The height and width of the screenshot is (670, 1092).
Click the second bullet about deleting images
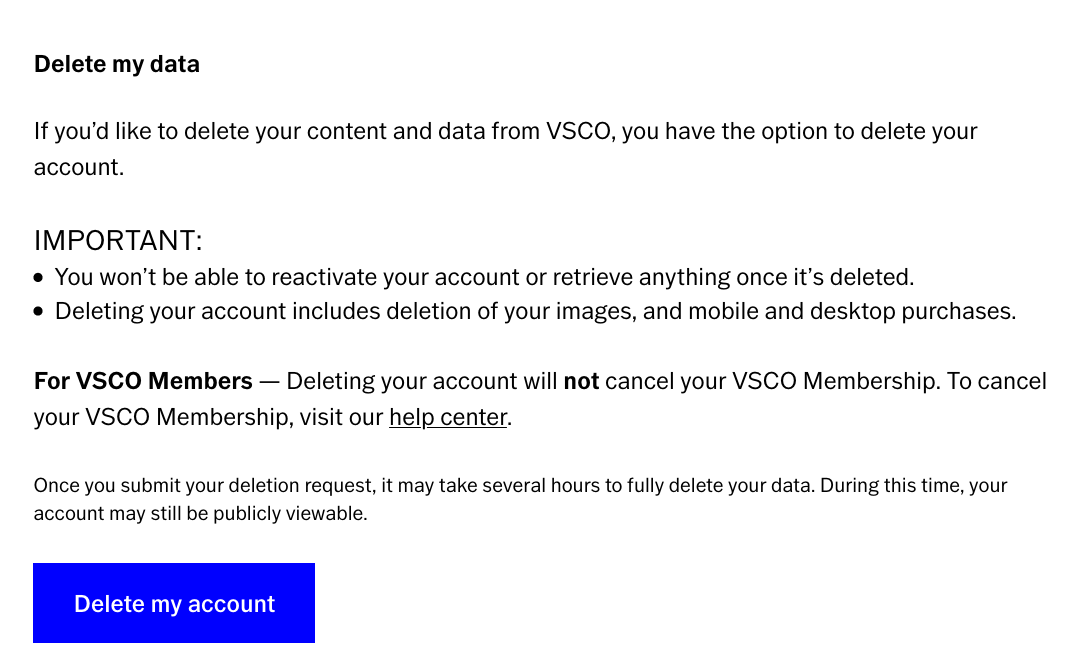point(536,311)
